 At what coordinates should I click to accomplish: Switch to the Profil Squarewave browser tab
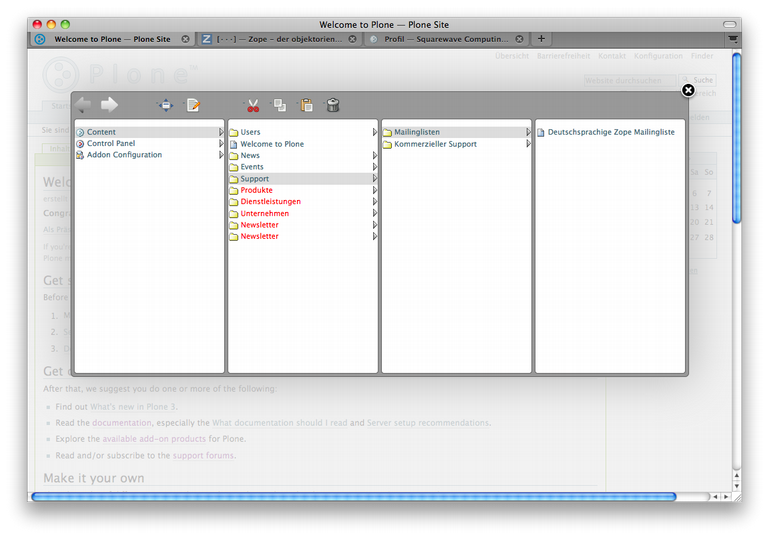click(439, 39)
